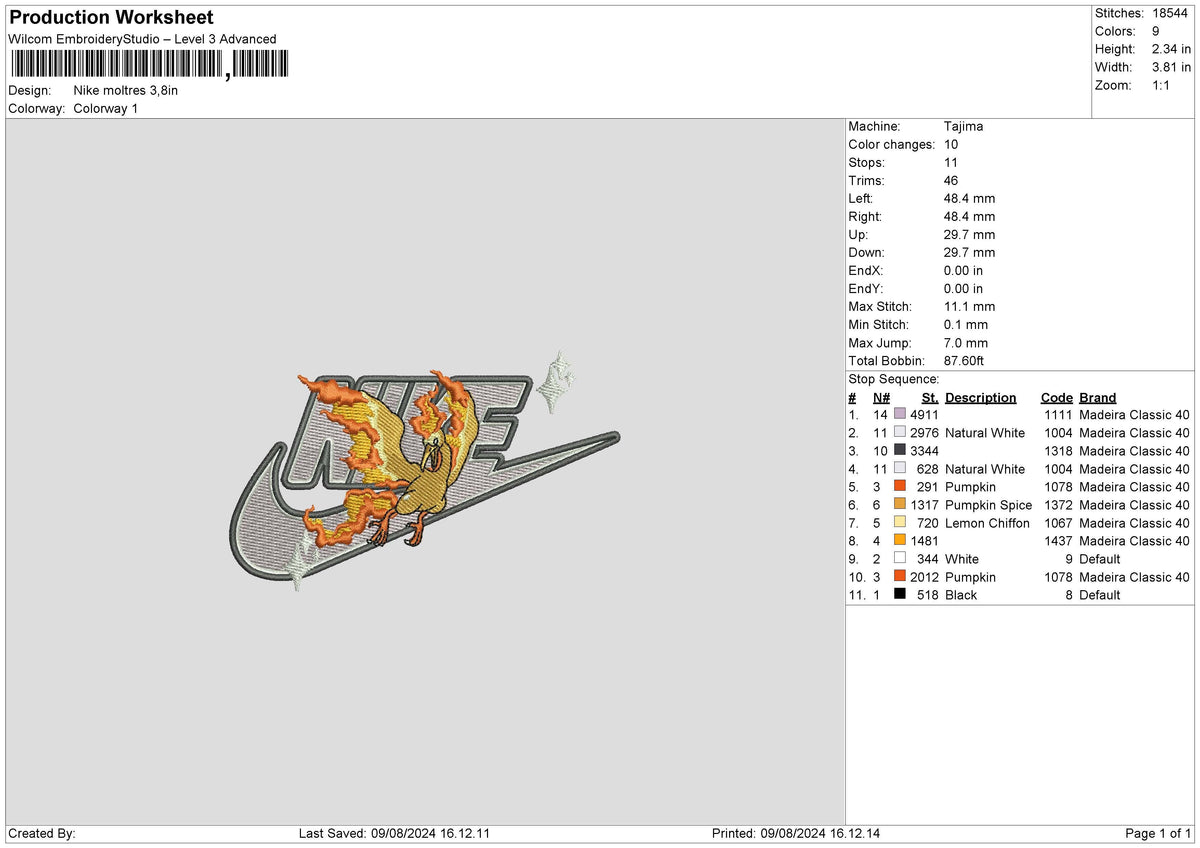1200x848 pixels.
Task: Click the 'St.' column header
Action: 930,397
